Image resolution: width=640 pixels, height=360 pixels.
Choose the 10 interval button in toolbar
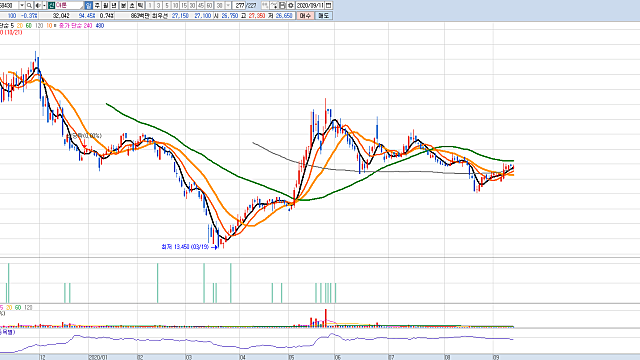(x=176, y=5)
